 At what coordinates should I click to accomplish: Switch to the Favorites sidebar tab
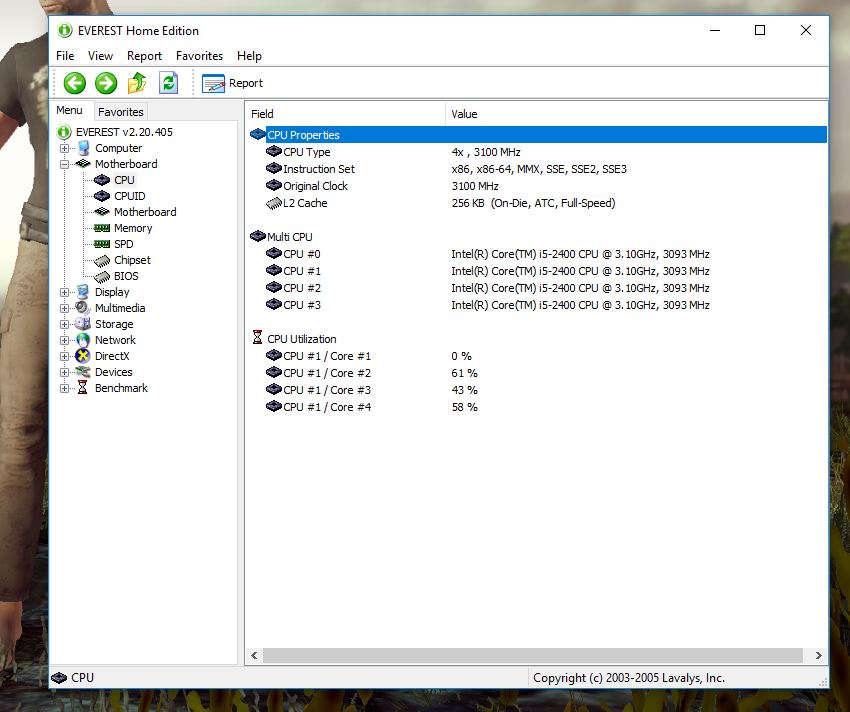(121, 112)
